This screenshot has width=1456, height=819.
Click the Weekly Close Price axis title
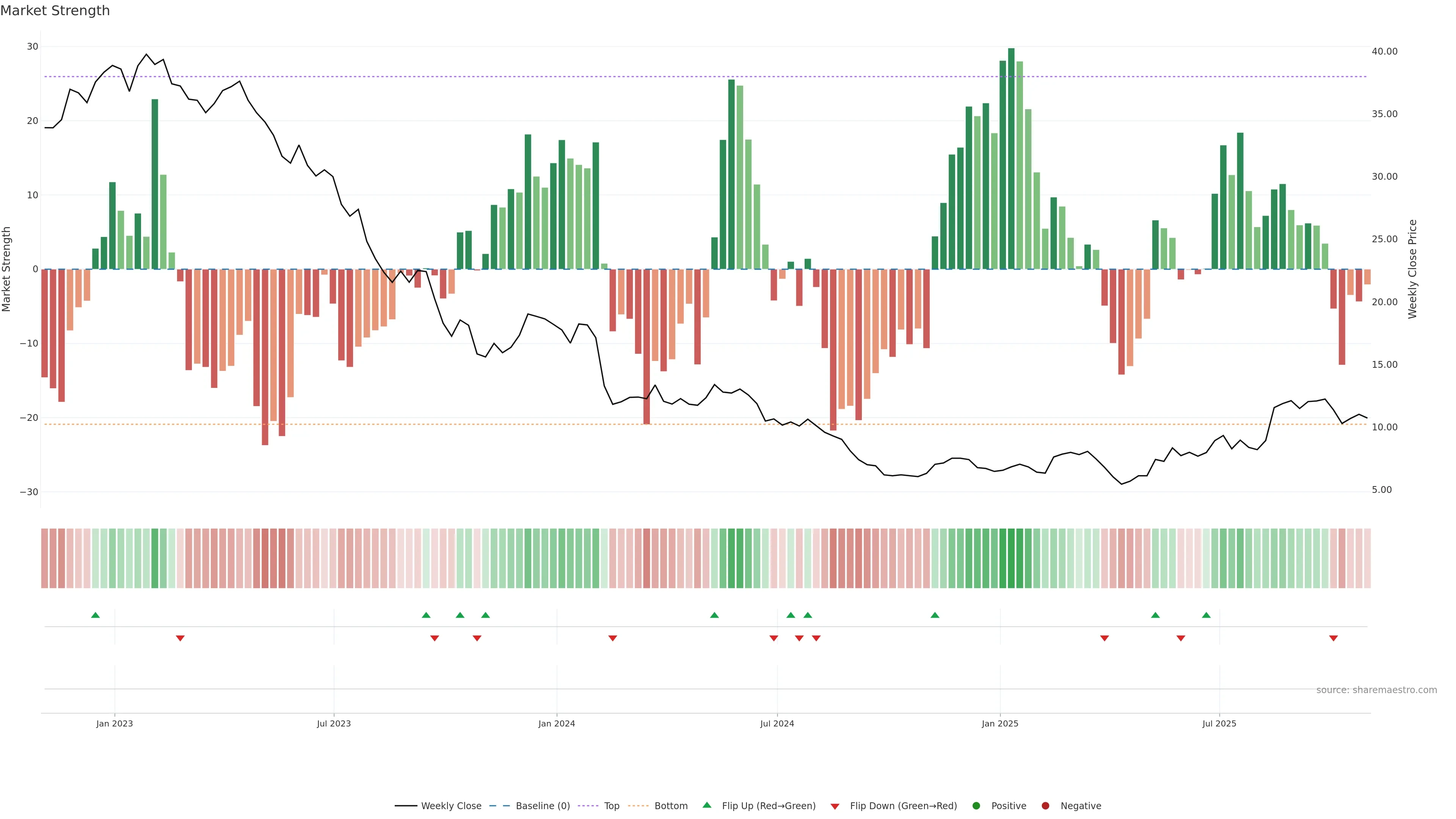[1412, 269]
